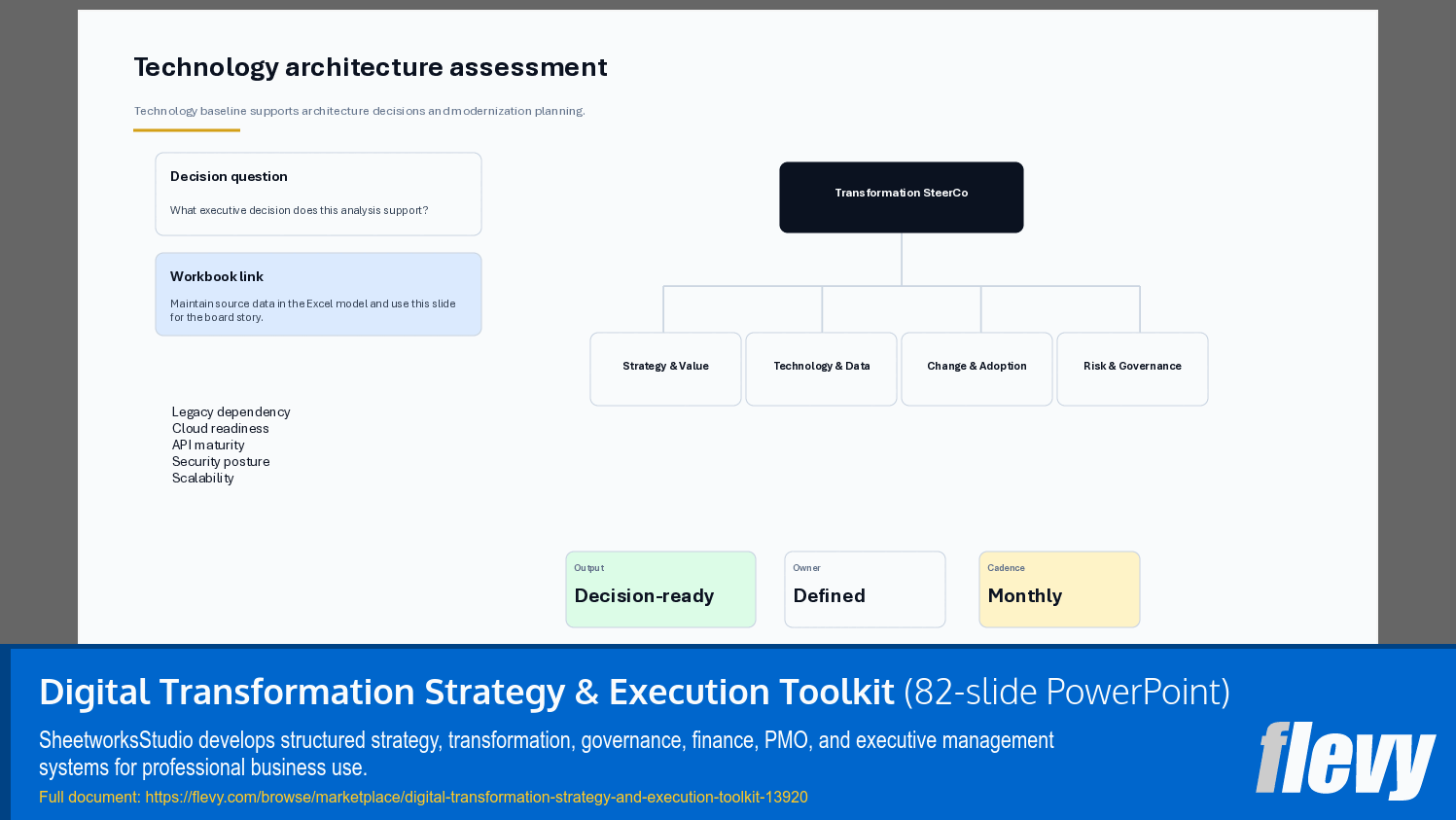The image size is (1456, 820).
Task: Click the 'Technology architecture assessment' slide title
Action: [x=371, y=67]
